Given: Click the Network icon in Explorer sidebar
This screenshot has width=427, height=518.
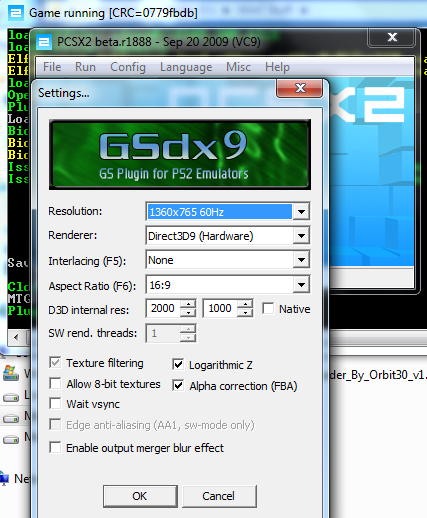Looking at the screenshot, I should [x=4, y=478].
